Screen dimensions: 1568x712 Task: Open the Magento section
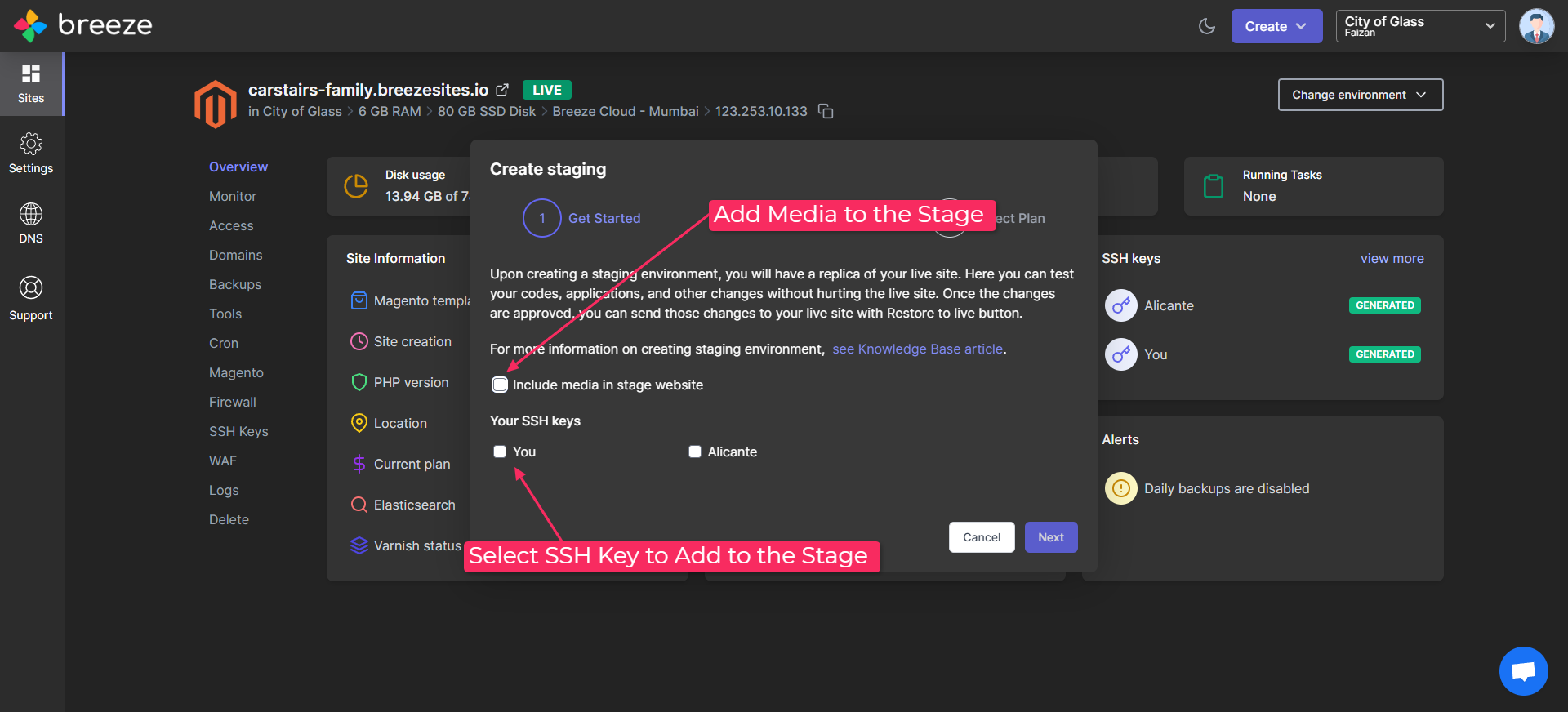236,372
